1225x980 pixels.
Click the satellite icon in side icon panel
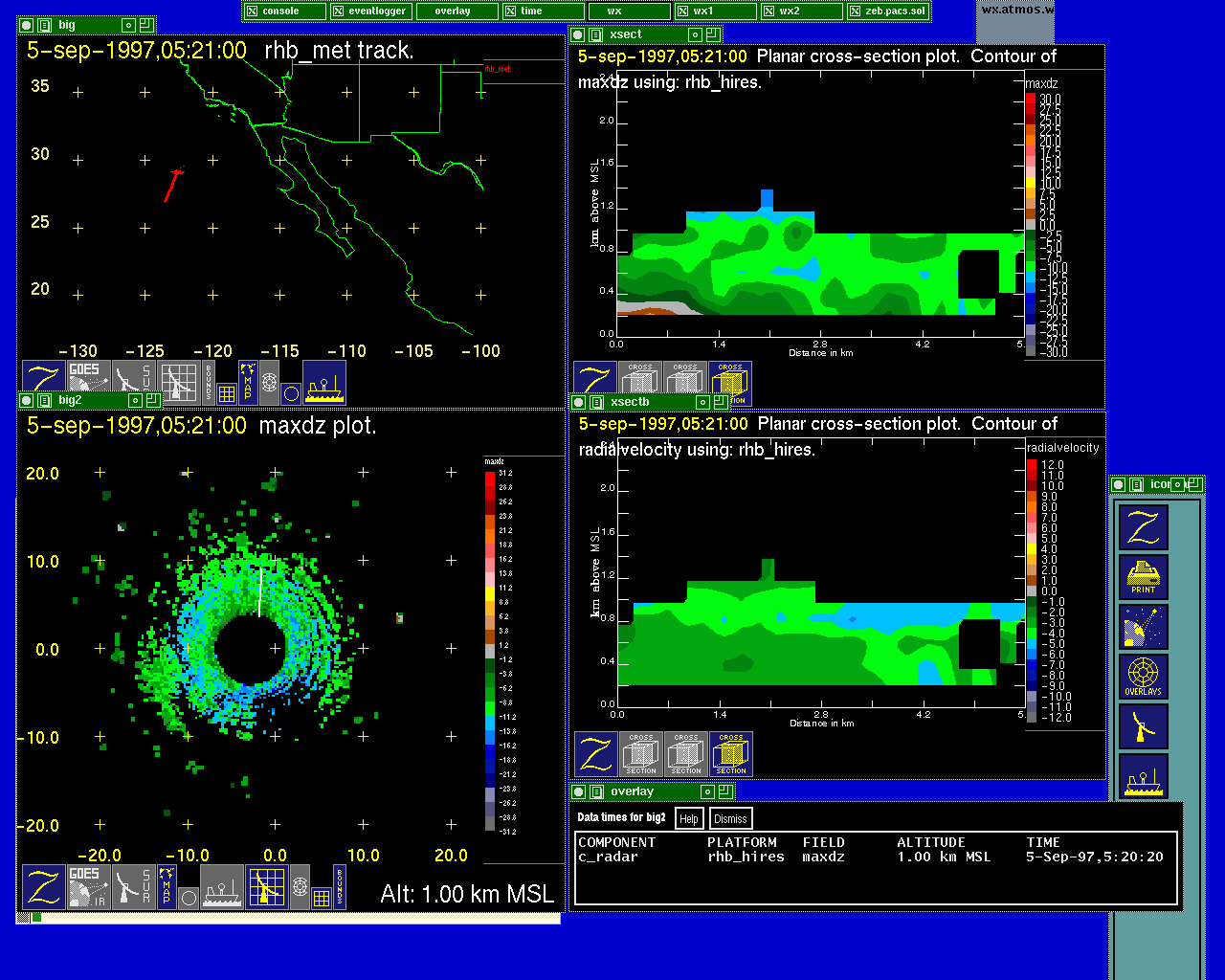1144,627
